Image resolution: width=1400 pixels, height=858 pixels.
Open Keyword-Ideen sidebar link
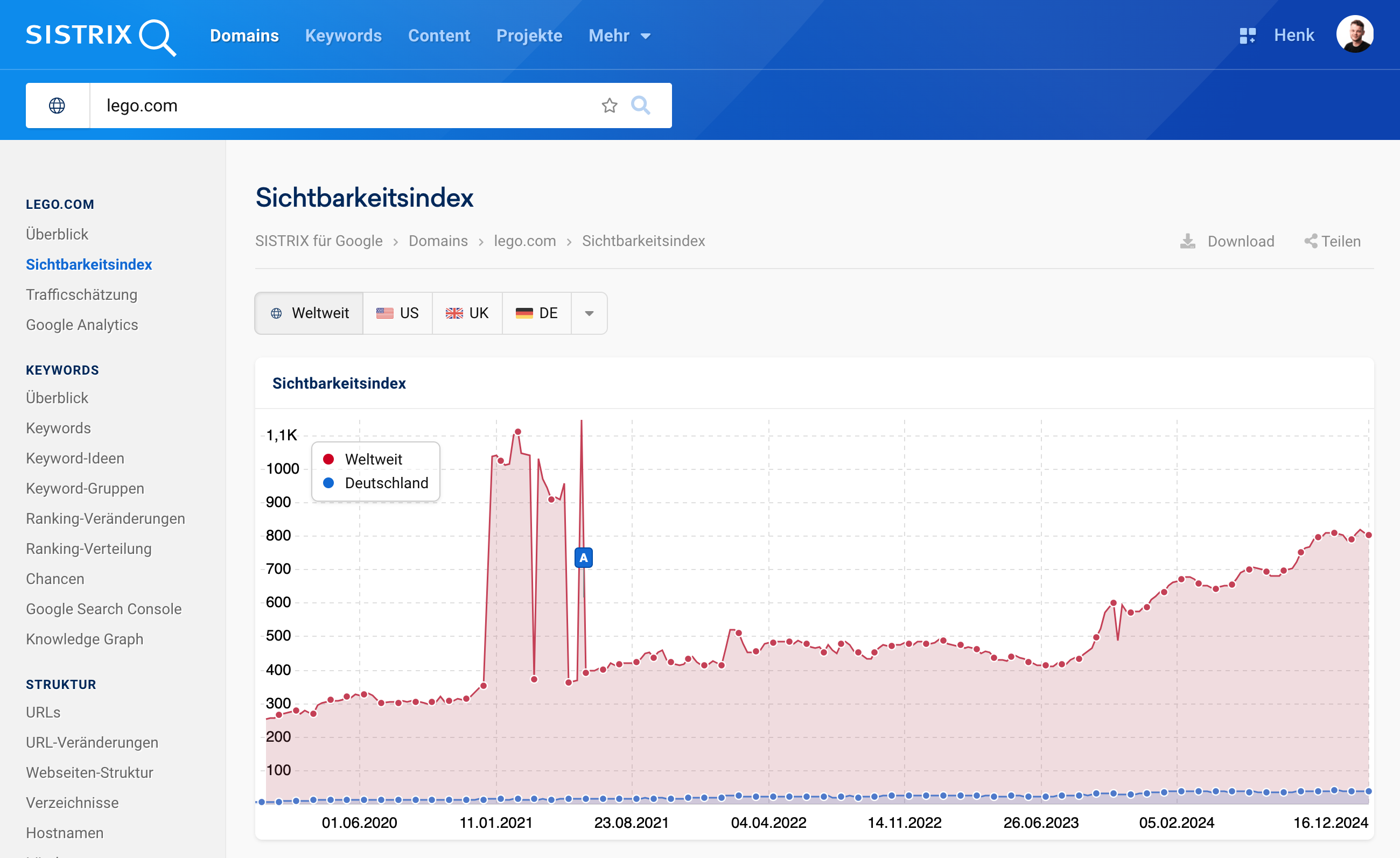coord(75,458)
